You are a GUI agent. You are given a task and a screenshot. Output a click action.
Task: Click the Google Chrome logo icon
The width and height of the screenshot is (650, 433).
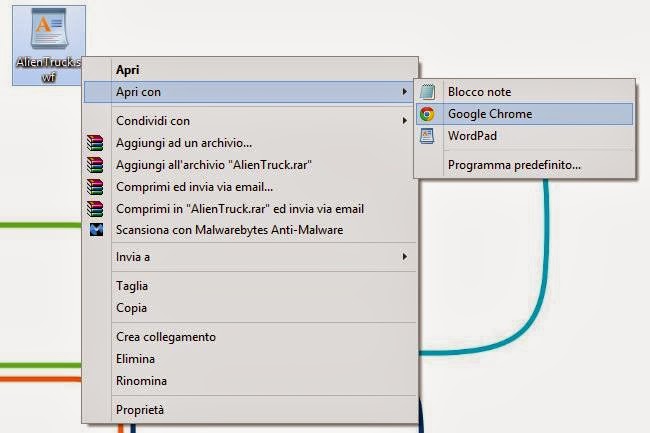coord(427,114)
